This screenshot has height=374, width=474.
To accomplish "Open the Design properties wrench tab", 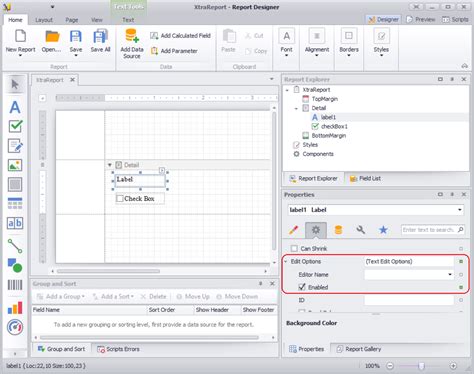I will pyautogui.click(x=360, y=230).
